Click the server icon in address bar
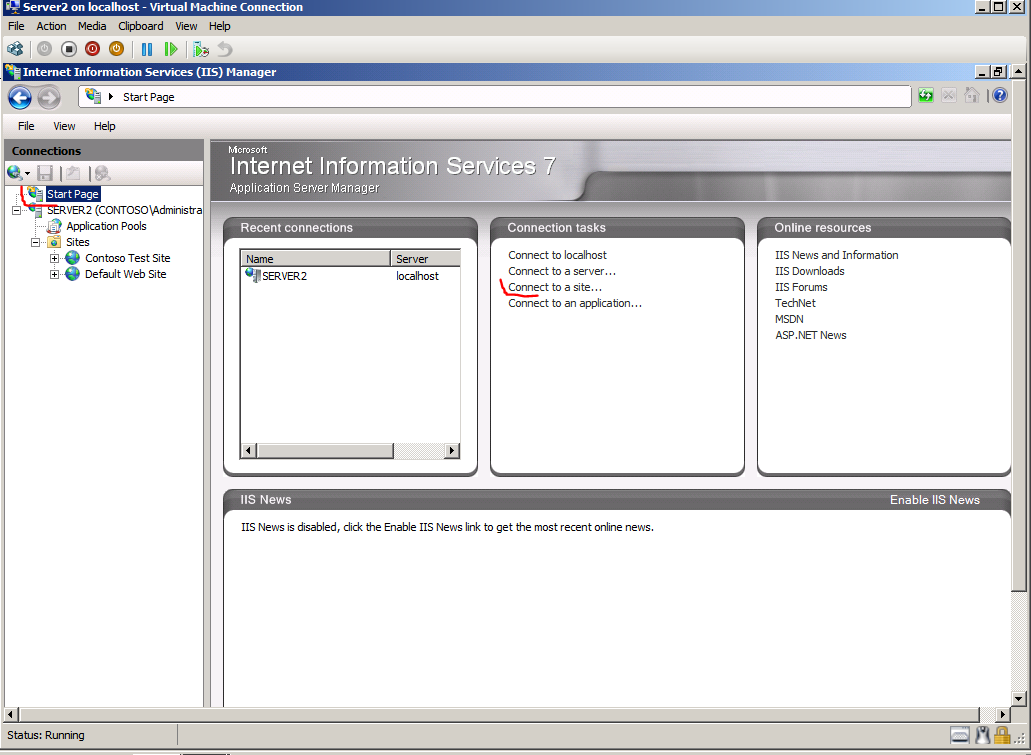 click(x=93, y=96)
